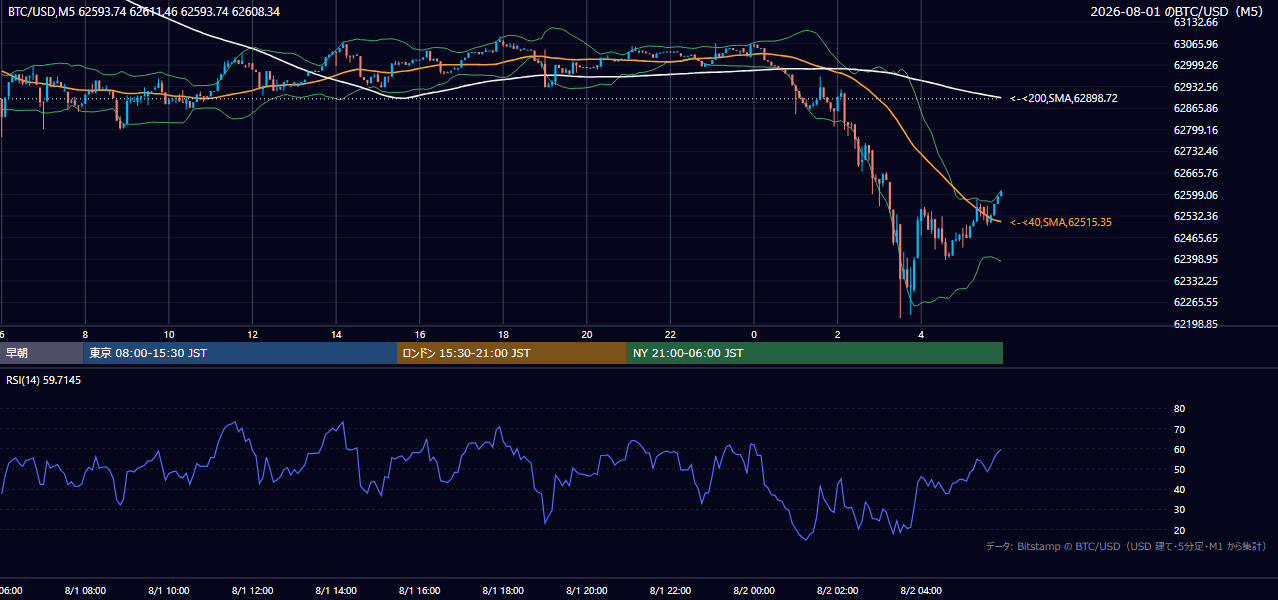Click hour tick 18 under price chart
This screenshot has height=600, width=1278.
[504, 335]
